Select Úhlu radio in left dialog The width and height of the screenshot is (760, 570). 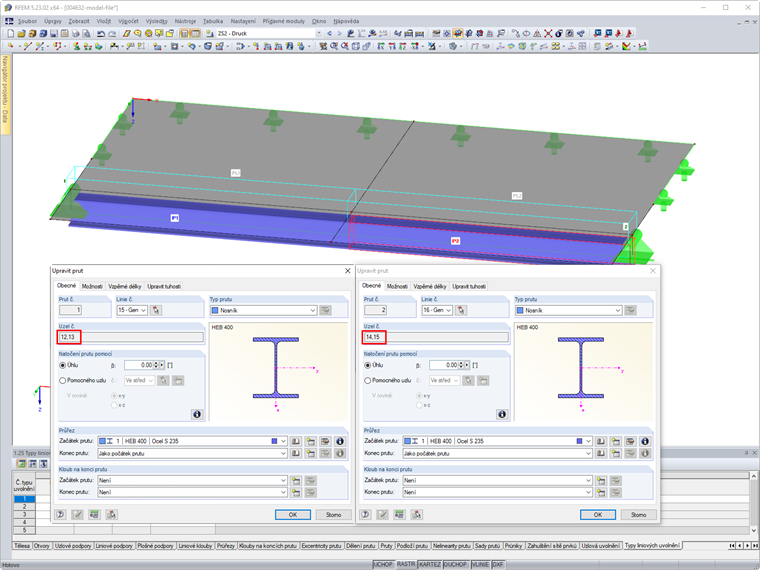[x=63, y=365]
